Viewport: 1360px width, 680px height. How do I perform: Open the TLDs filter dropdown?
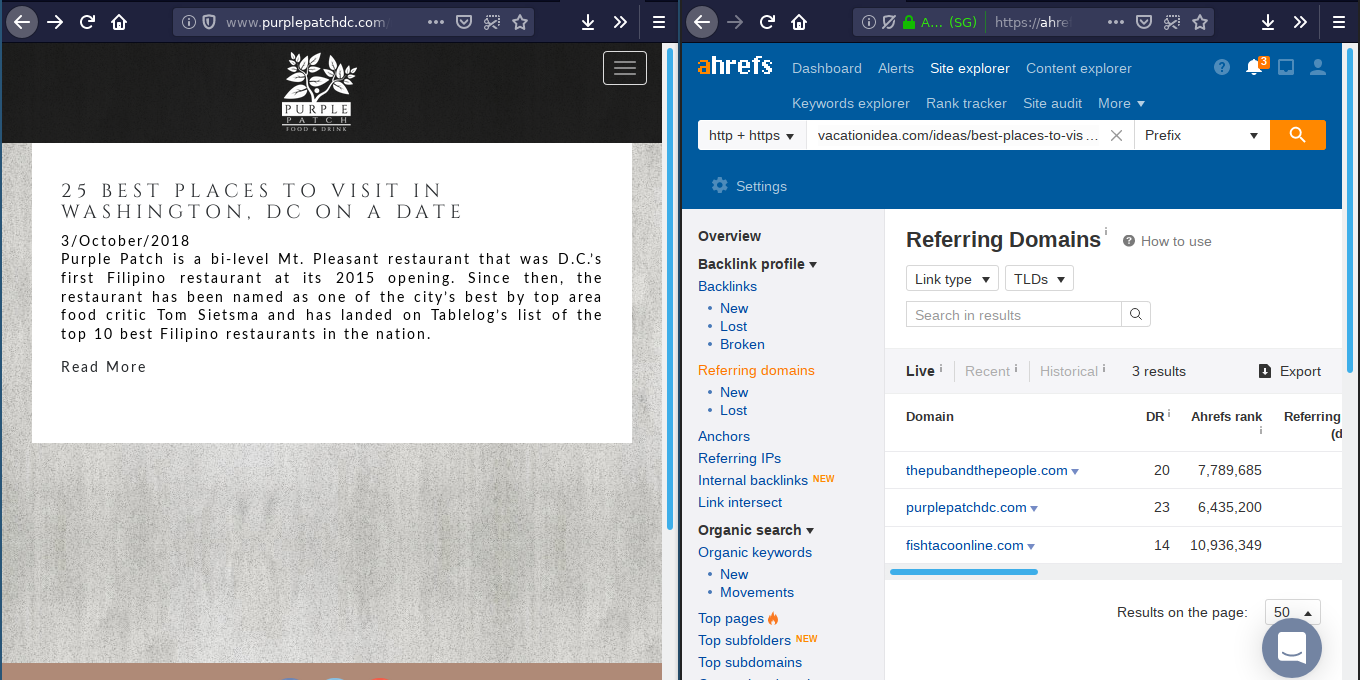(x=1039, y=279)
